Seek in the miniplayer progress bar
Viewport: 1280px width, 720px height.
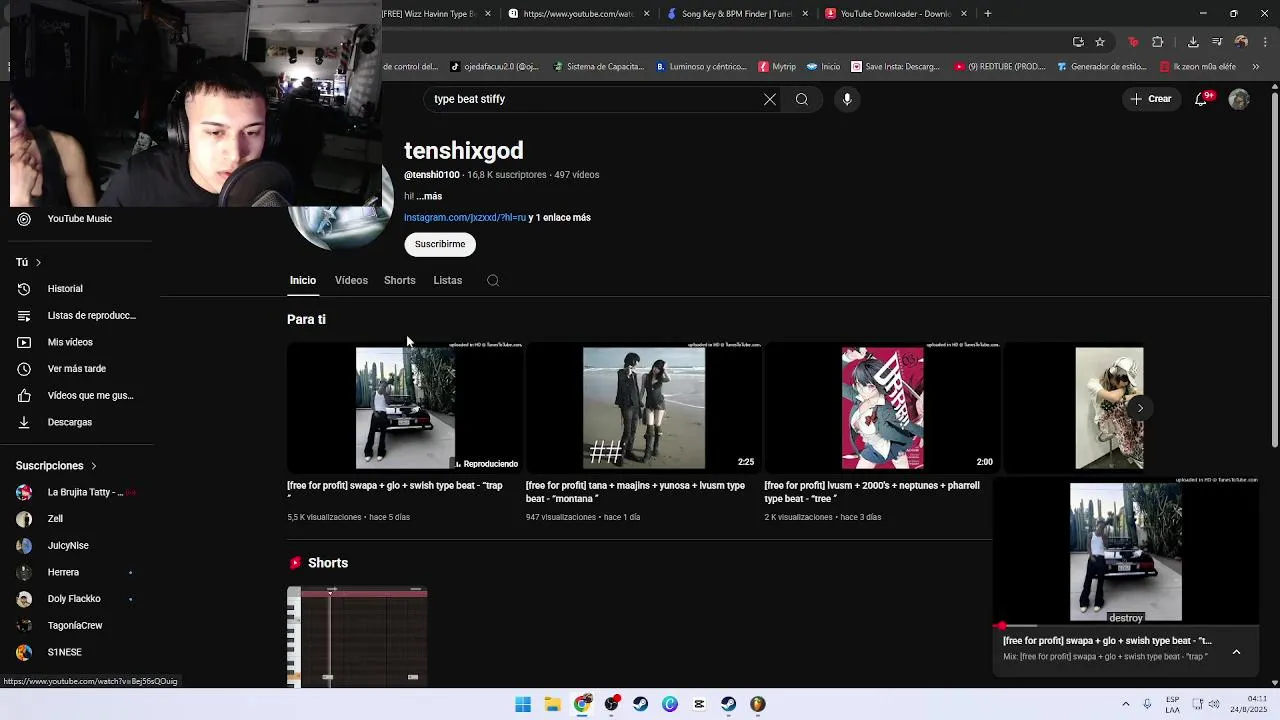[x=1126, y=626]
